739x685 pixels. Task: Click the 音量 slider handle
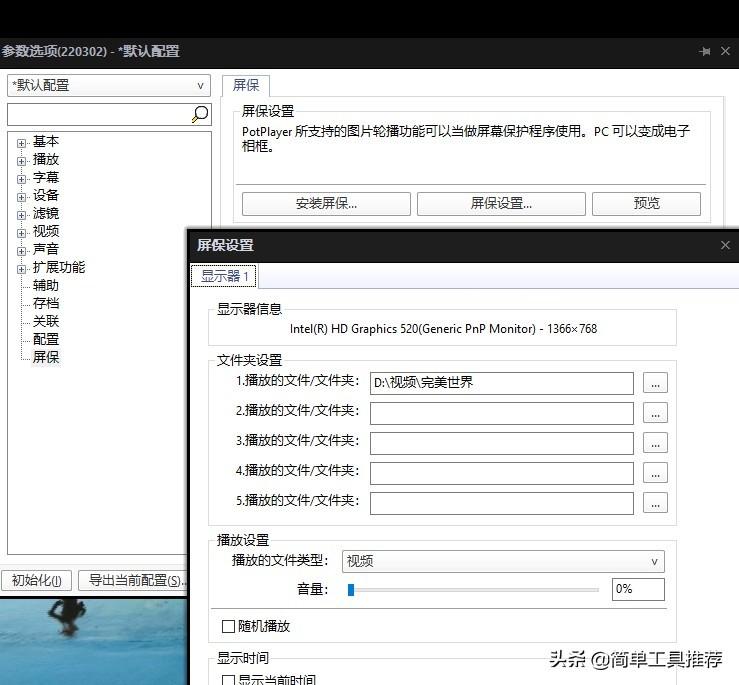coord(351,590)
